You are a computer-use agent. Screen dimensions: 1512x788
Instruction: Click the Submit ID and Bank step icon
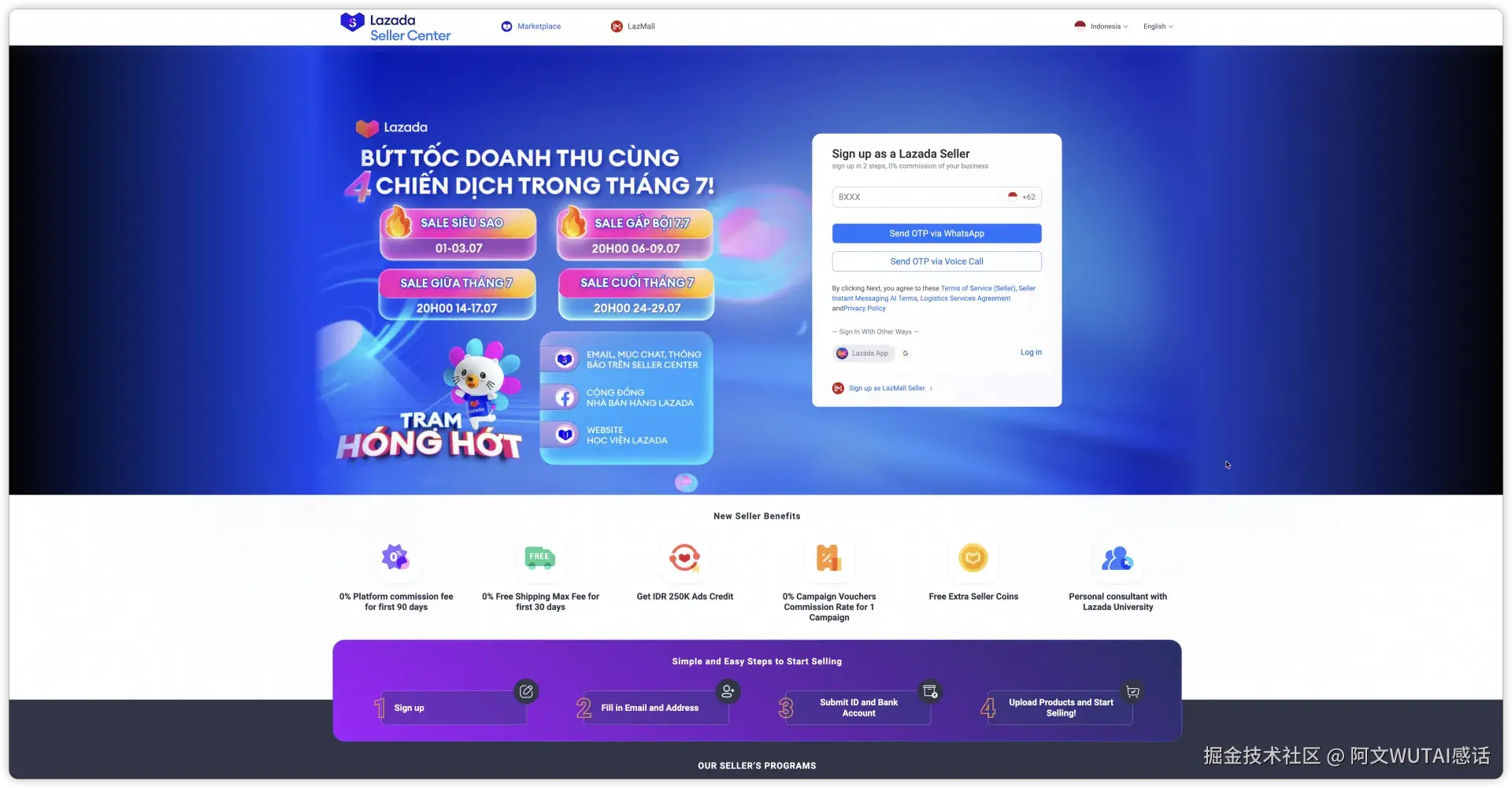tap(930, 692)
